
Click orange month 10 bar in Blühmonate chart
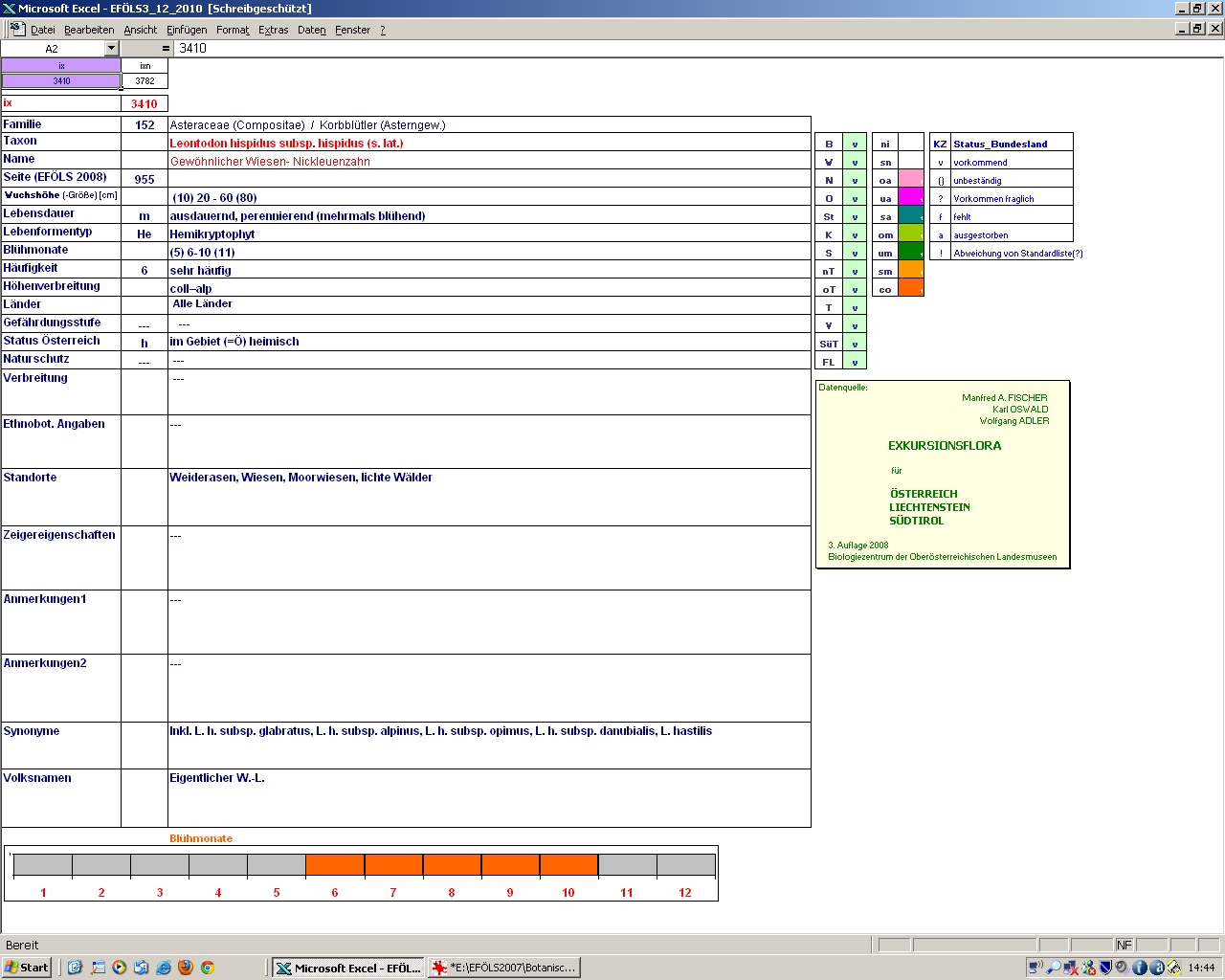pos(568,864)
